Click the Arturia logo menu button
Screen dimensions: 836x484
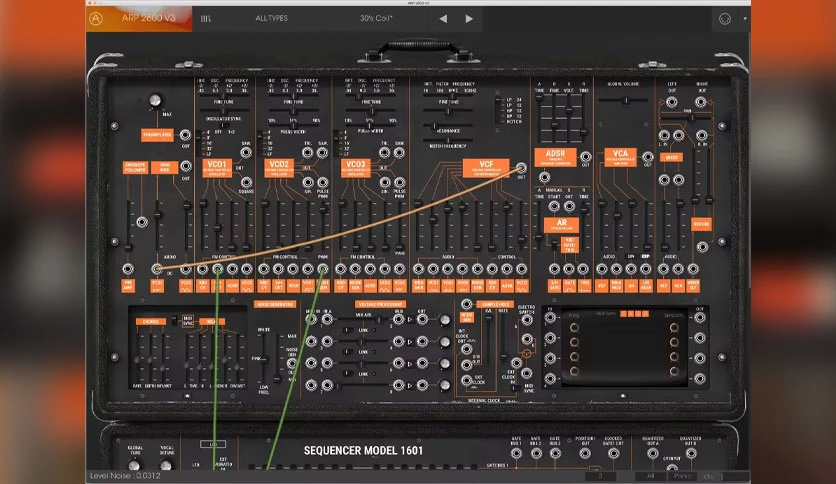(95, 19)
